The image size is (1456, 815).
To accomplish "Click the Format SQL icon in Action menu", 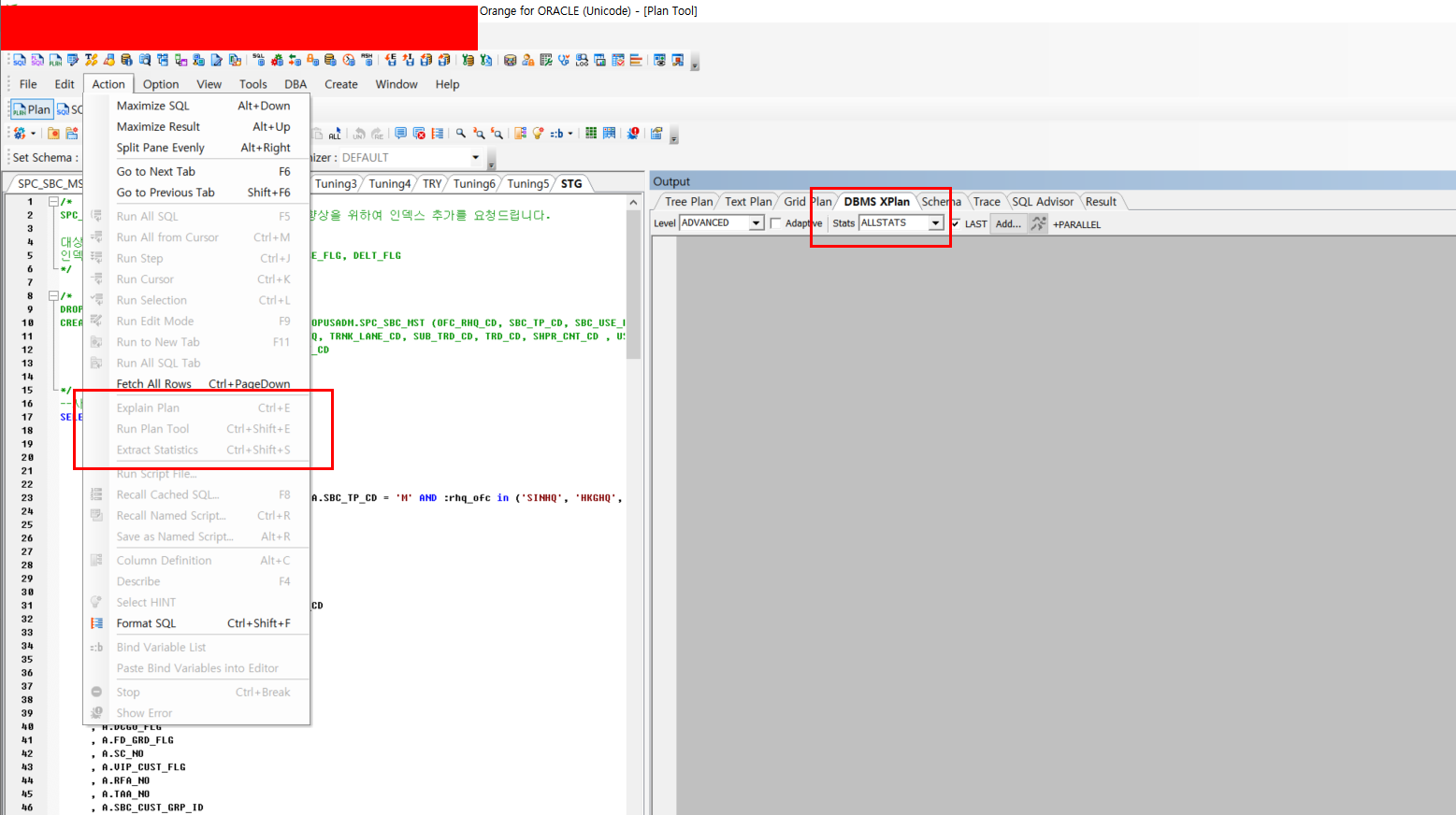I will 96,623.
